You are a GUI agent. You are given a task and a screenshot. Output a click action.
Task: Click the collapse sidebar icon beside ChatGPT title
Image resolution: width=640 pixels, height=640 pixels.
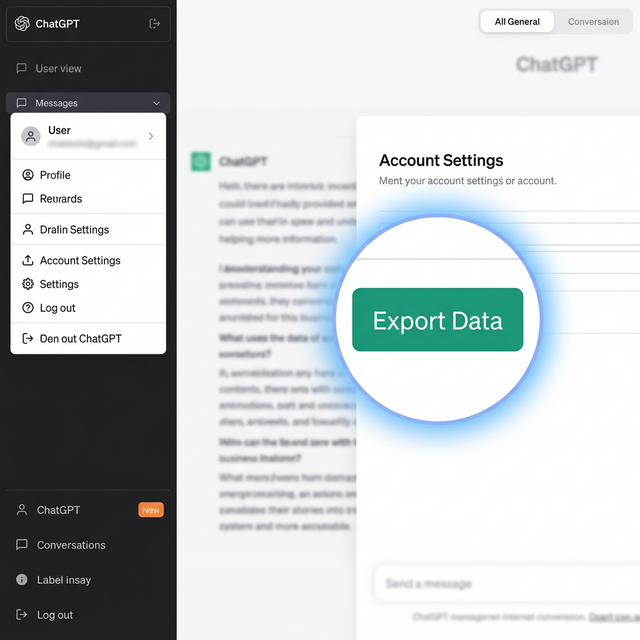pos(154,24)
